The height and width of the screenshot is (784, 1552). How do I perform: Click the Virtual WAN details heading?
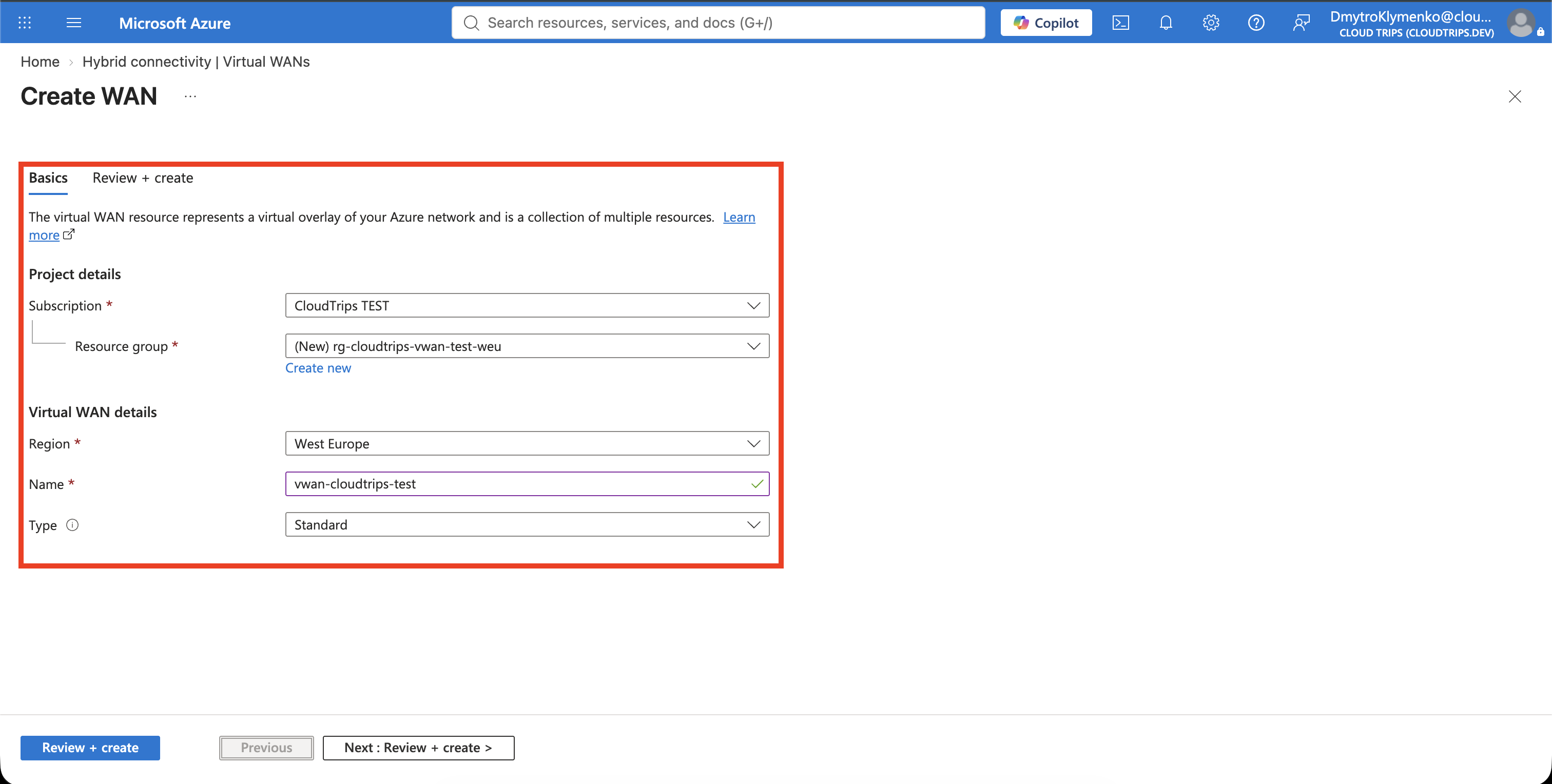tap(93, 412)
